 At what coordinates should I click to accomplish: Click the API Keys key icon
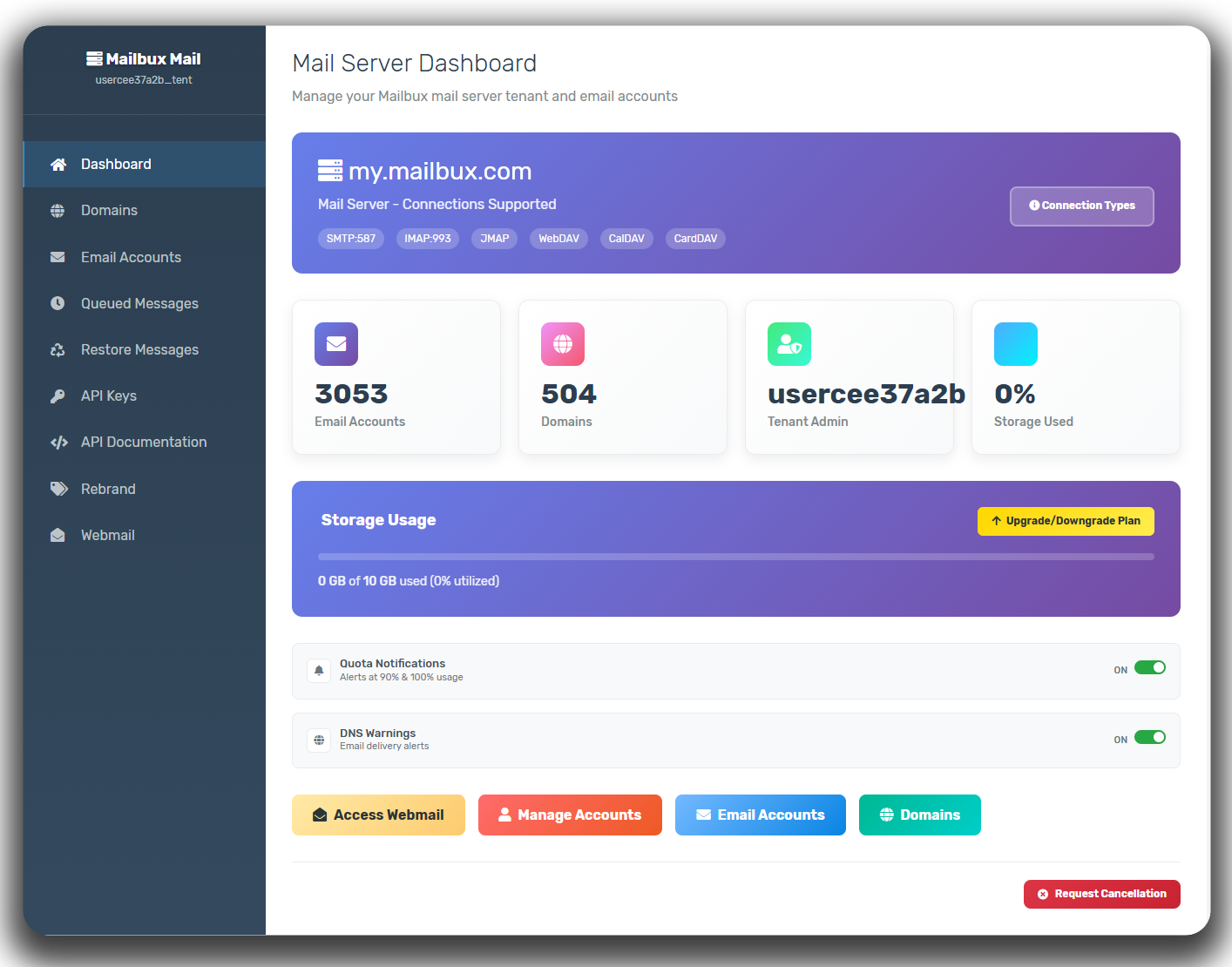pyautogui.click(x=58, y=396)
